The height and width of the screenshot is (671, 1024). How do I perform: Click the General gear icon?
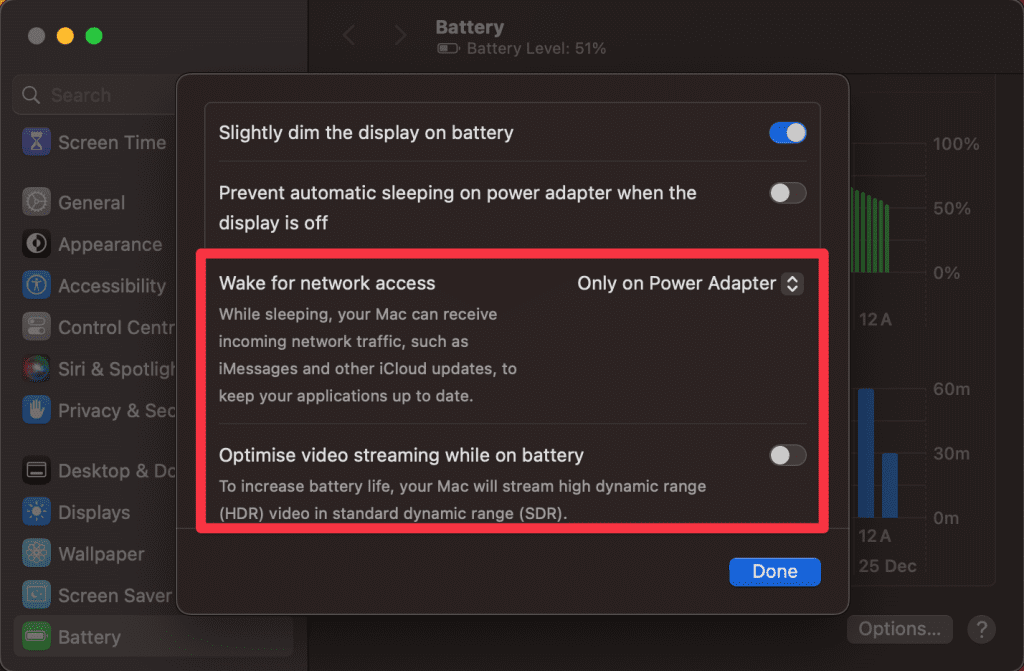(x=37, y=202)
